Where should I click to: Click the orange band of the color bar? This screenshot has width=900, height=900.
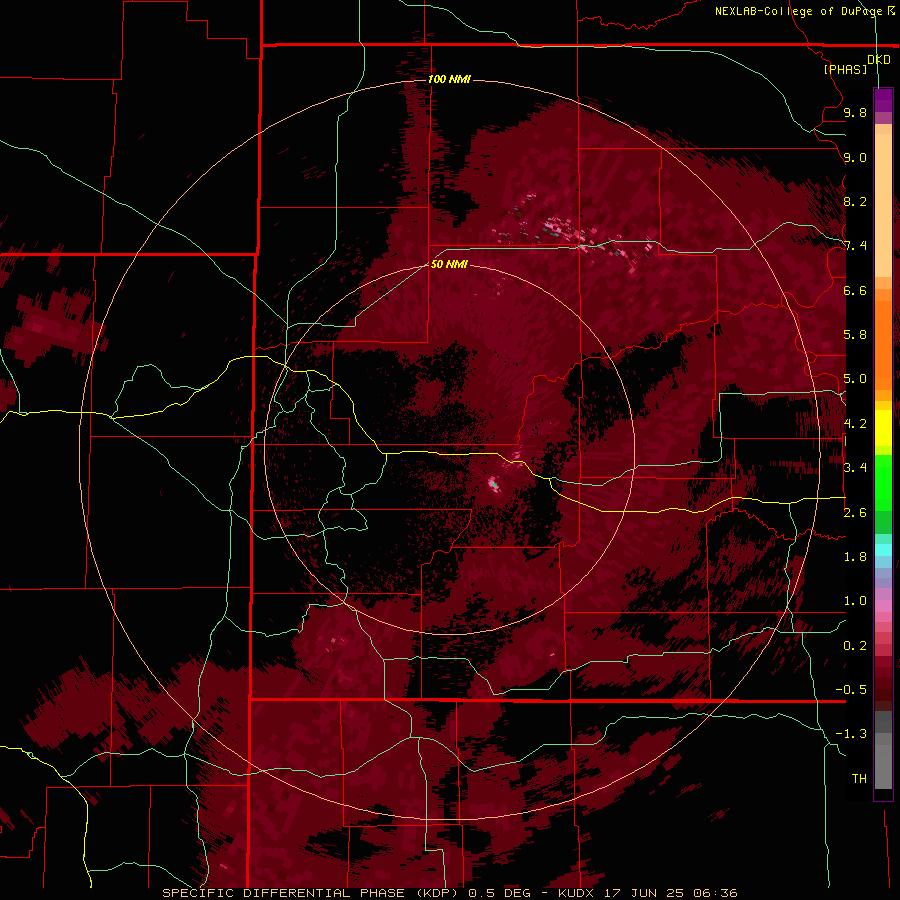tap(883, 339)
